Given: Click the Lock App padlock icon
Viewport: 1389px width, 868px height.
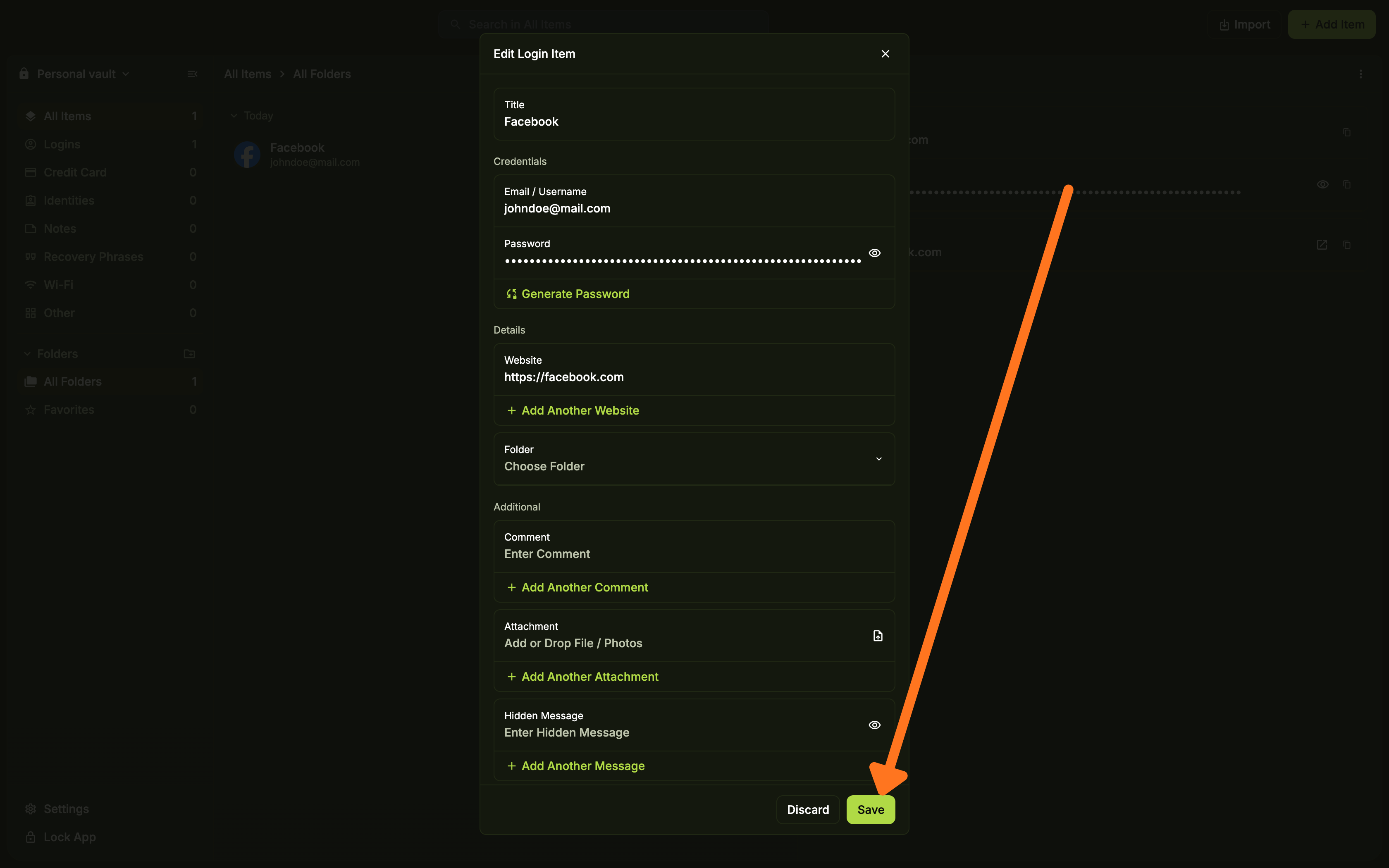Looking at the screenshot, I should (x=31, y=837).
